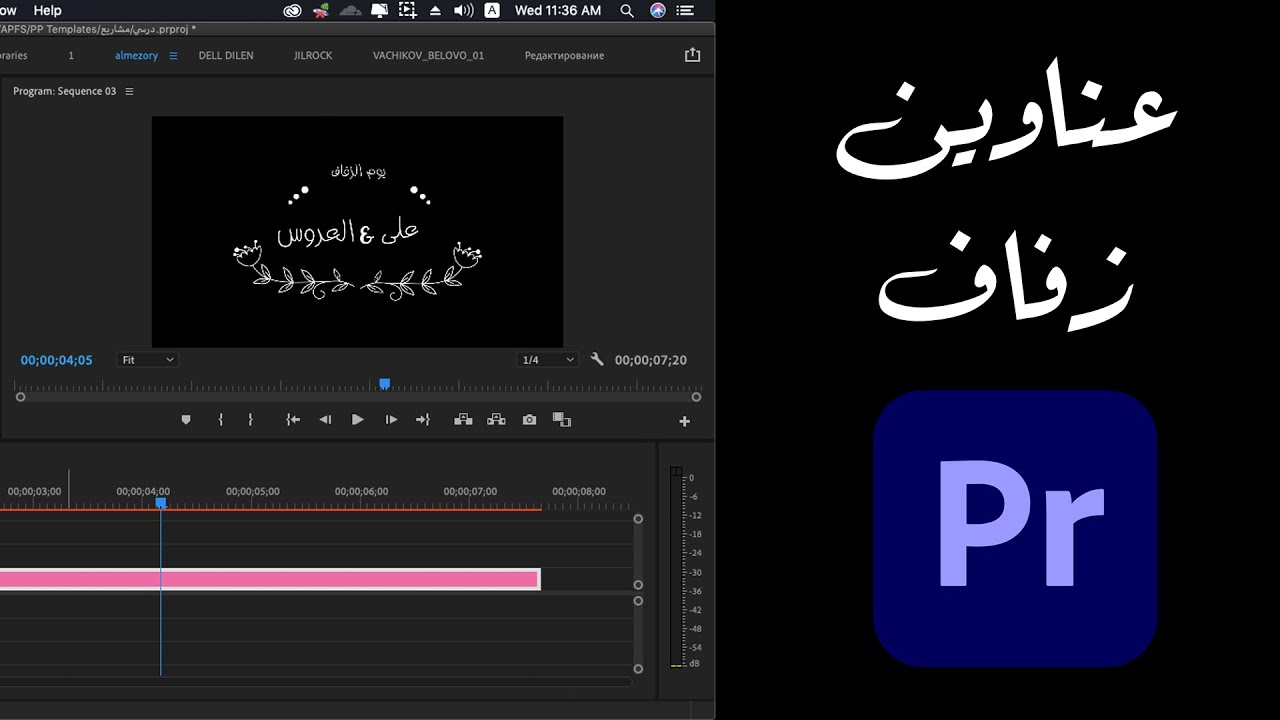Select workspace labeled 1
Image resolution: width=1280 pixels, height=720 pixels.
(71, 56)
